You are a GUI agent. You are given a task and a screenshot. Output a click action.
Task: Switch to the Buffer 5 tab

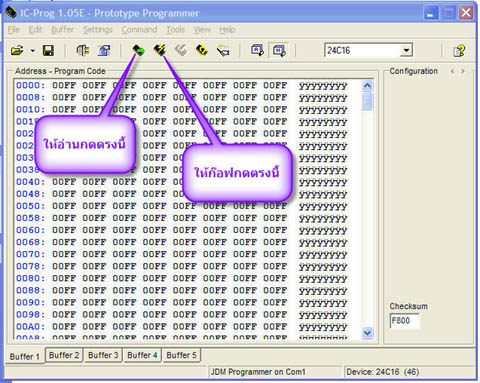click(182, 355)
